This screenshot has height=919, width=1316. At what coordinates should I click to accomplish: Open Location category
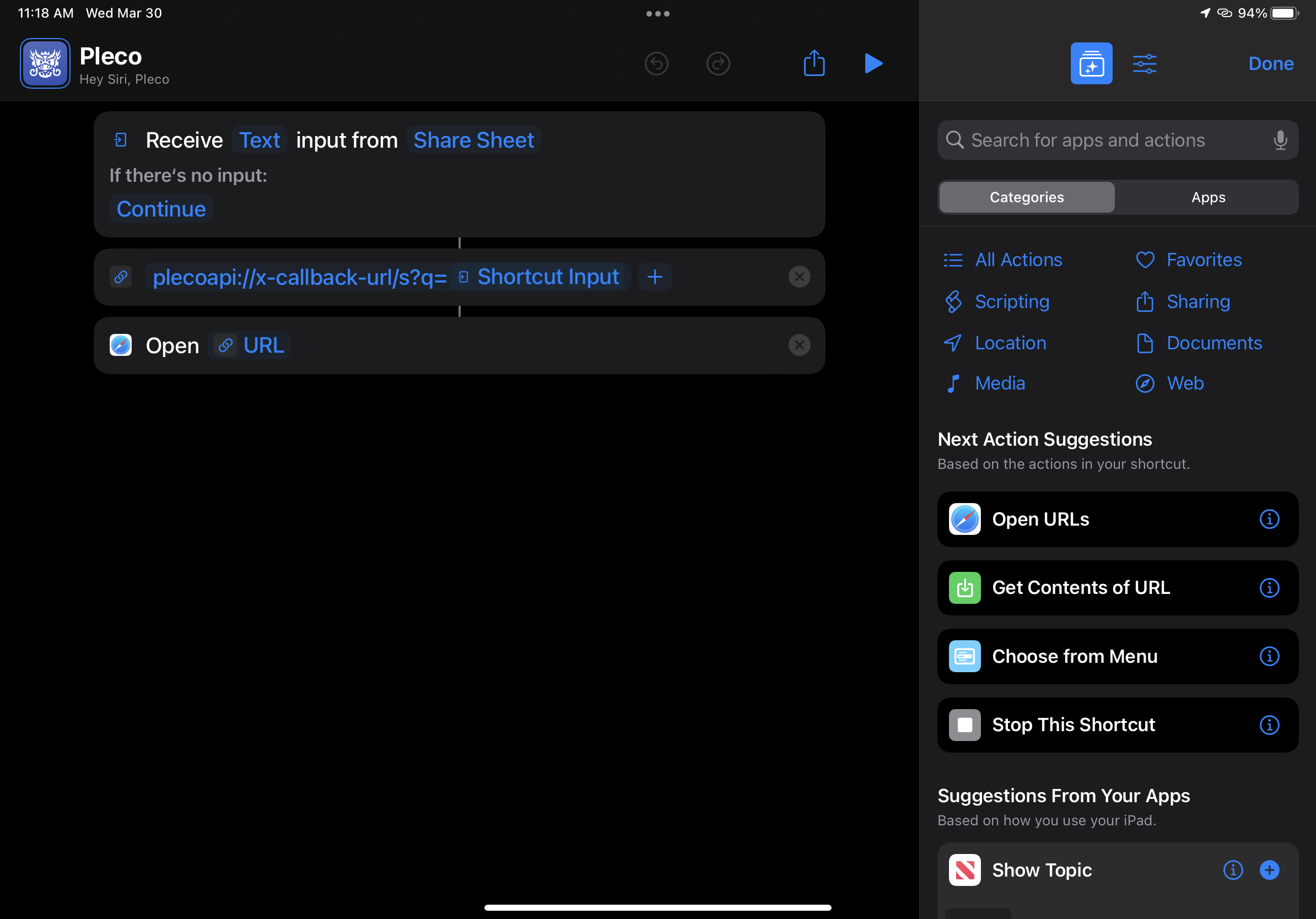(x=995, y=343)
